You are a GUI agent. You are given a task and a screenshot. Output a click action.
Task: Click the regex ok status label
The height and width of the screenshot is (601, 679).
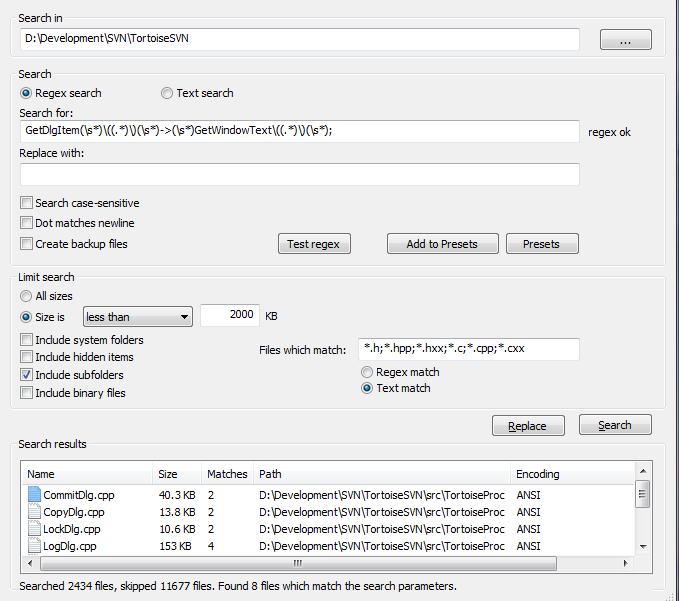[x=609, y=132]
